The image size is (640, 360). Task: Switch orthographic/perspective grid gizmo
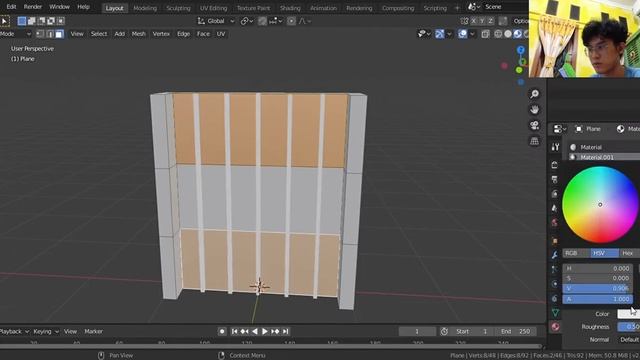pos(534,141)
